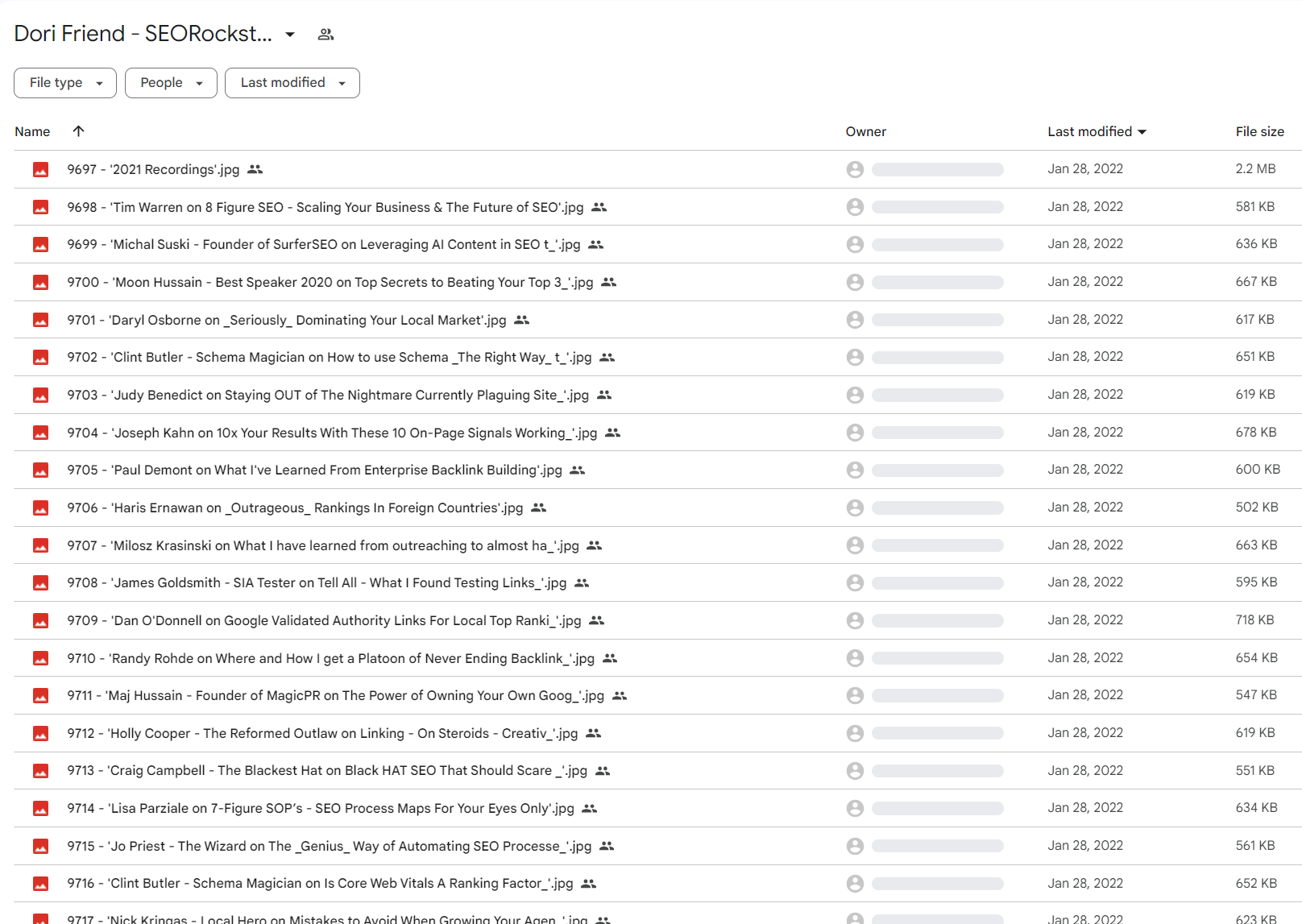
Task: Click owner avatar in 9704 Joseph Kahn row
Action: point(855,433)
